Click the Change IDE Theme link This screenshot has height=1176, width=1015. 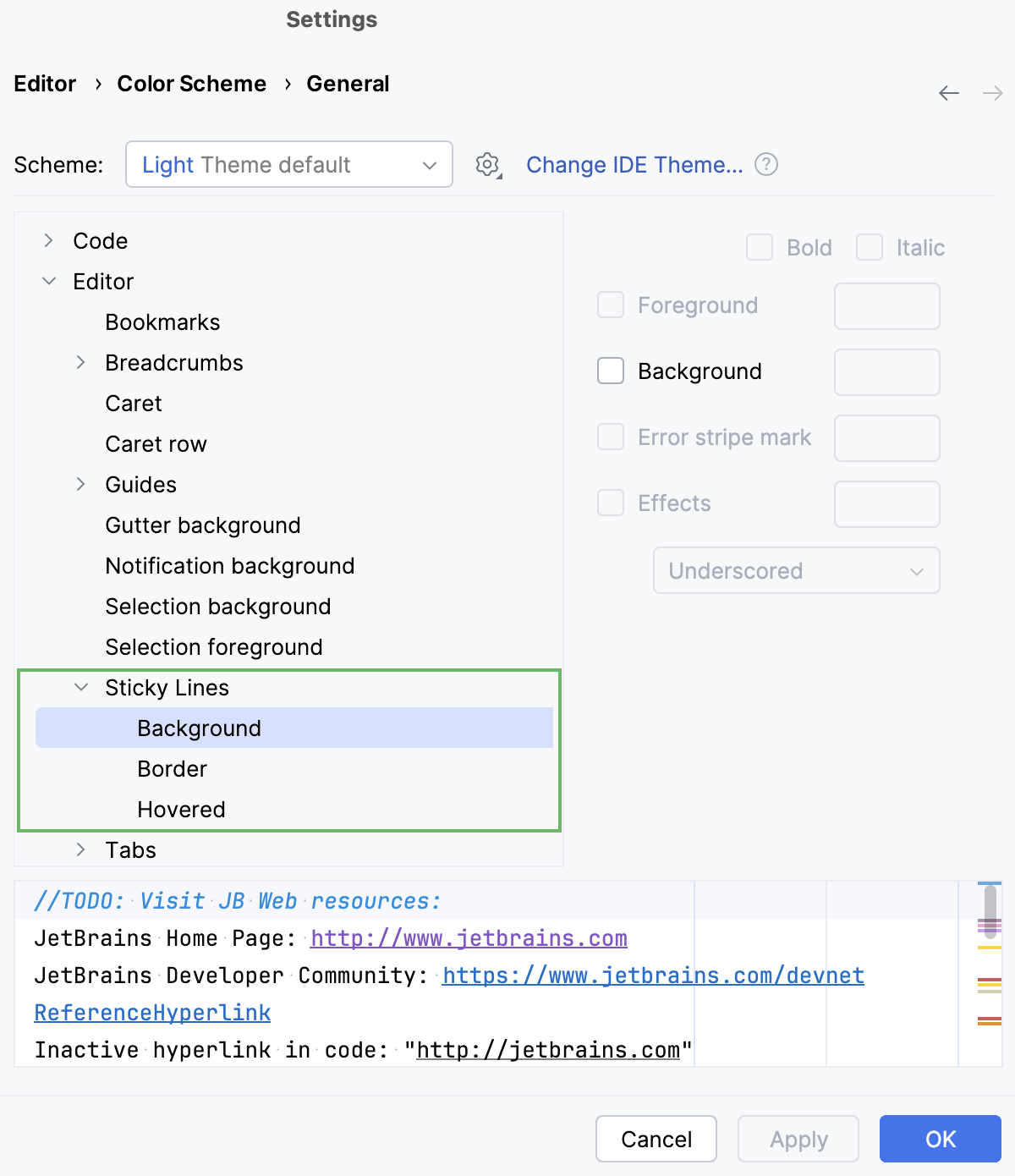point(634,165)
